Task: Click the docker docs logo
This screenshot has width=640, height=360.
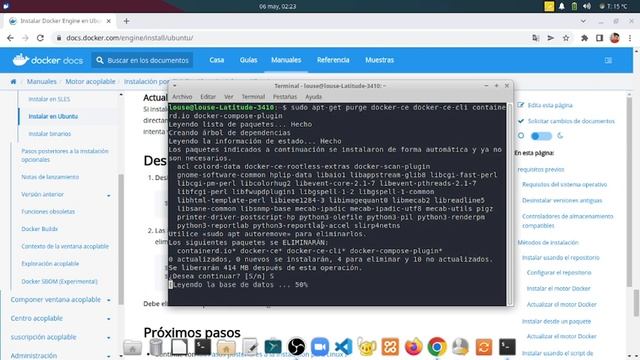Action: (x=48, y=60)
